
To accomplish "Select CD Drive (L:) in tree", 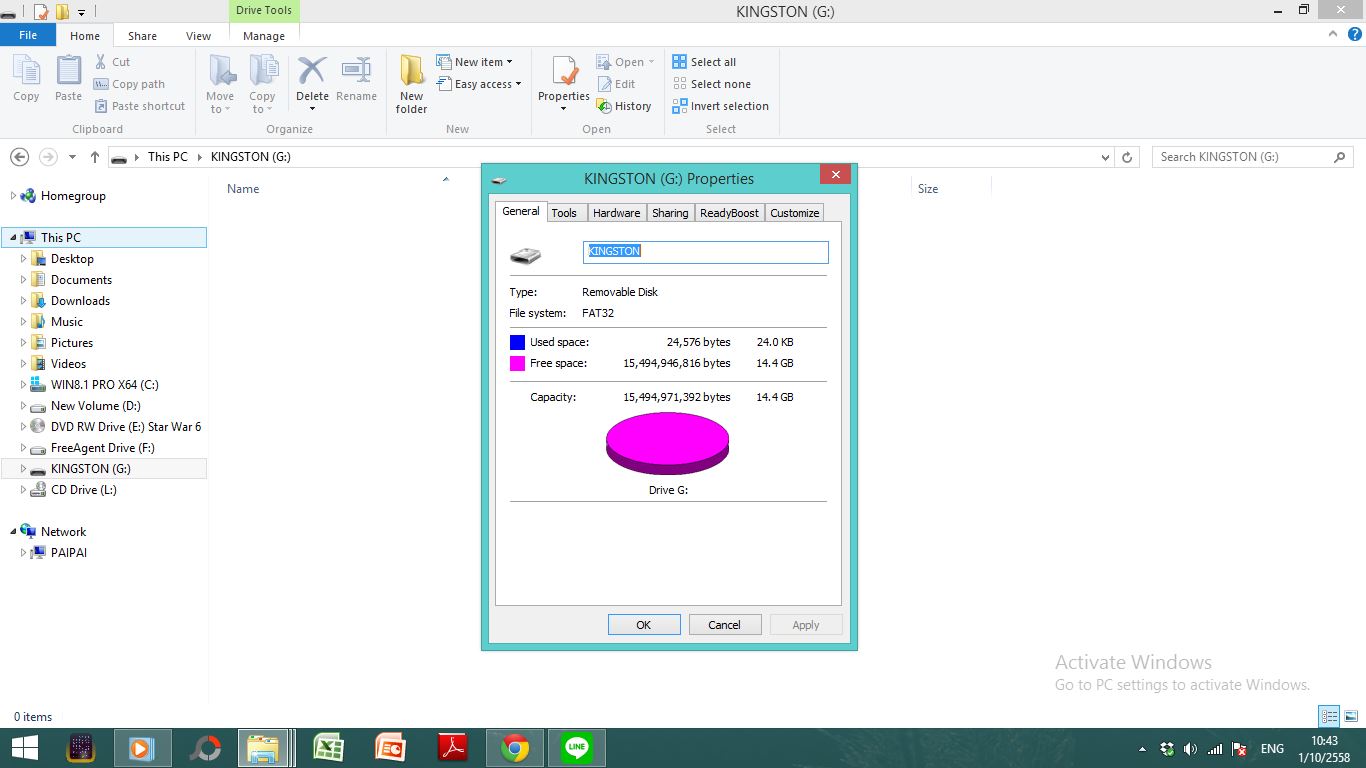I will [84, 490].
